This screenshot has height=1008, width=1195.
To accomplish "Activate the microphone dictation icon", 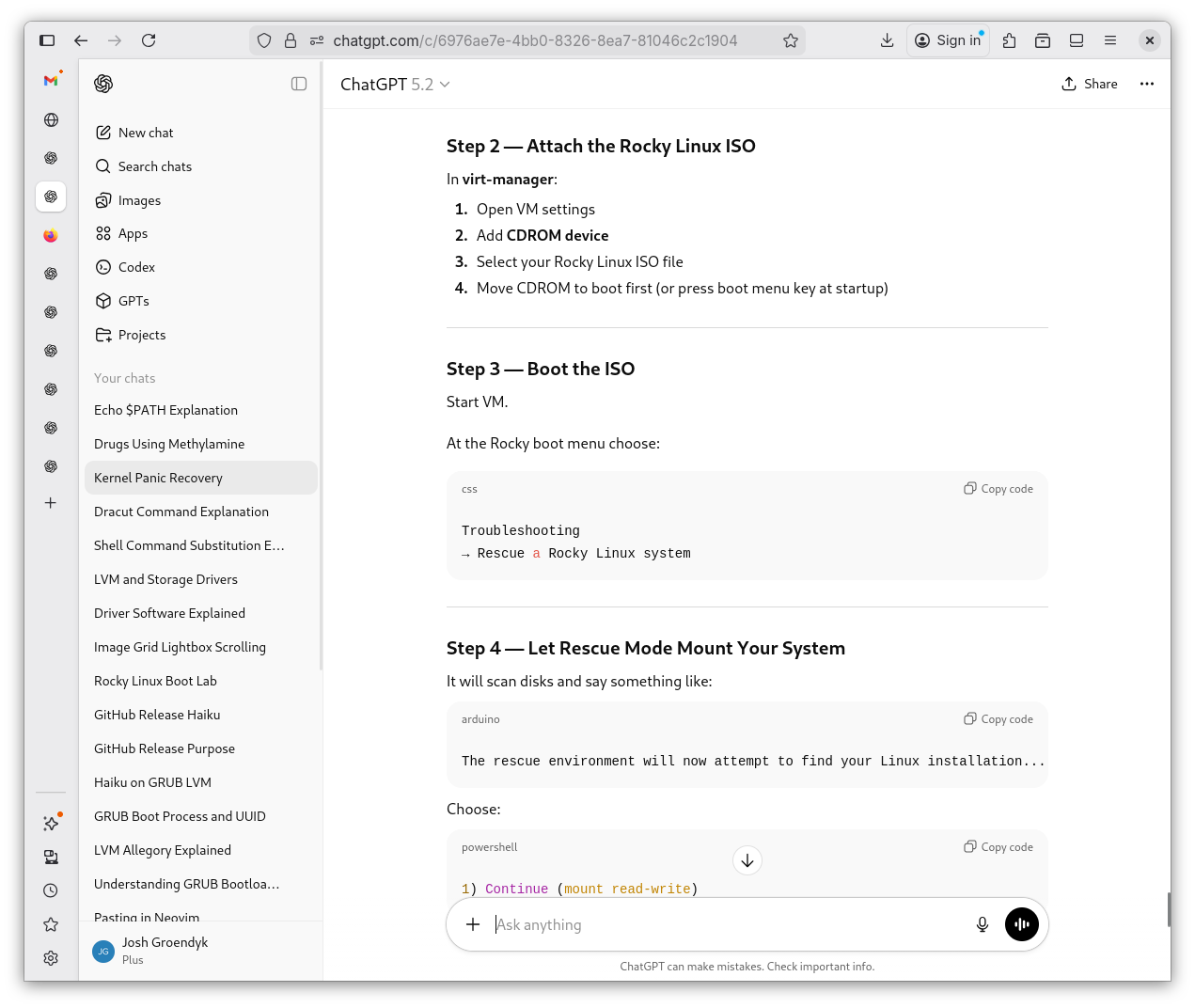I will (982, 924).
